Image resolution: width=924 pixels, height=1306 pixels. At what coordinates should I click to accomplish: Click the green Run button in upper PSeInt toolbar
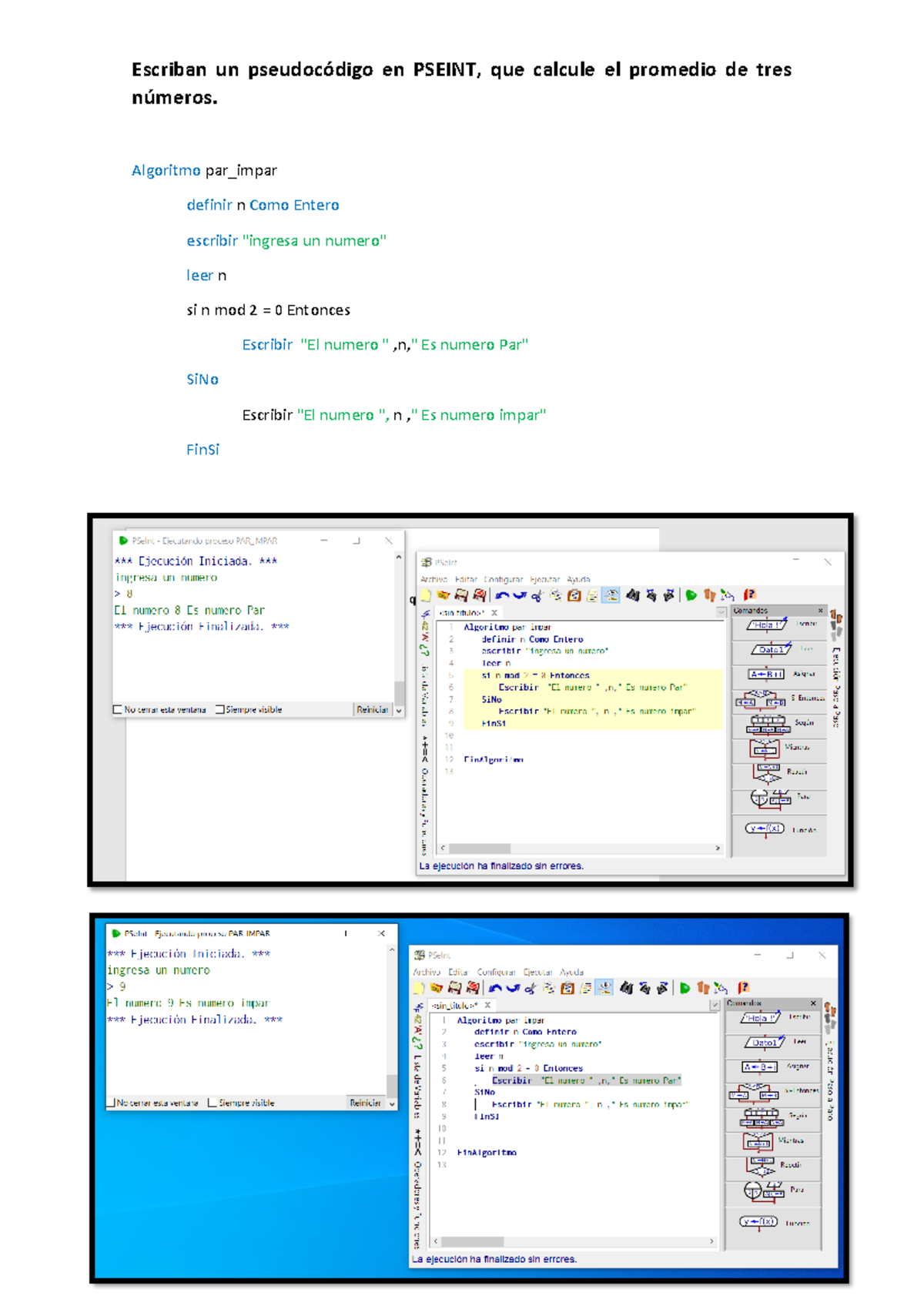click(x=691, y=595)
